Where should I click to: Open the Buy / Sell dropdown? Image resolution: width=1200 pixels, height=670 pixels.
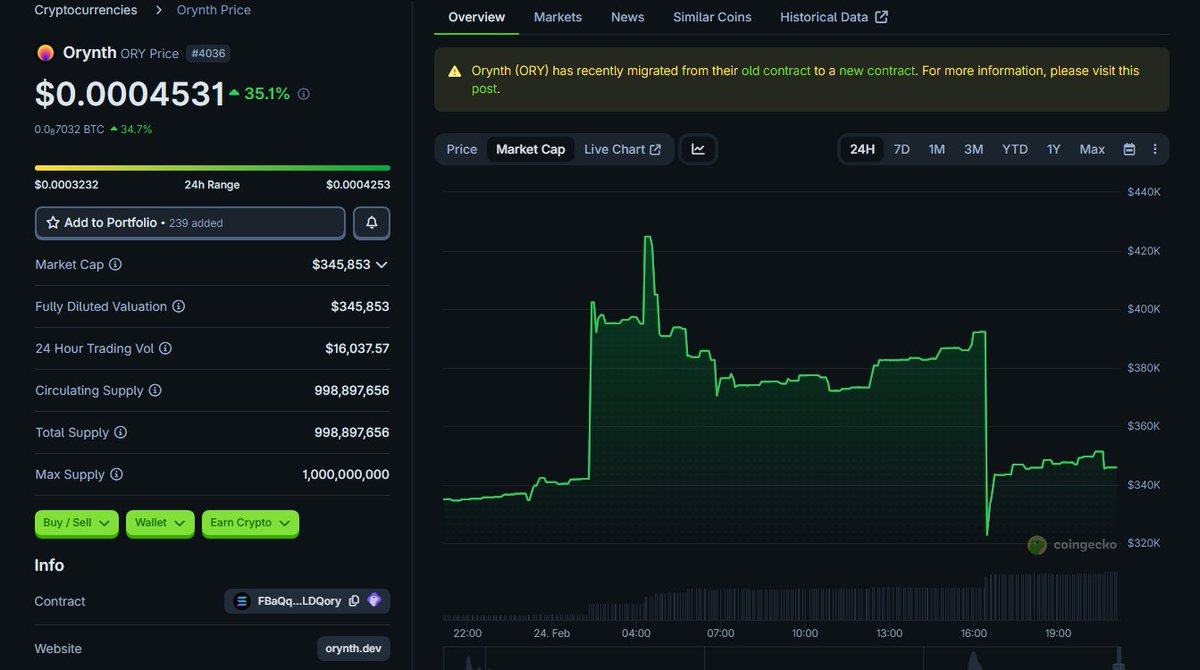click(x=77, y=523)
